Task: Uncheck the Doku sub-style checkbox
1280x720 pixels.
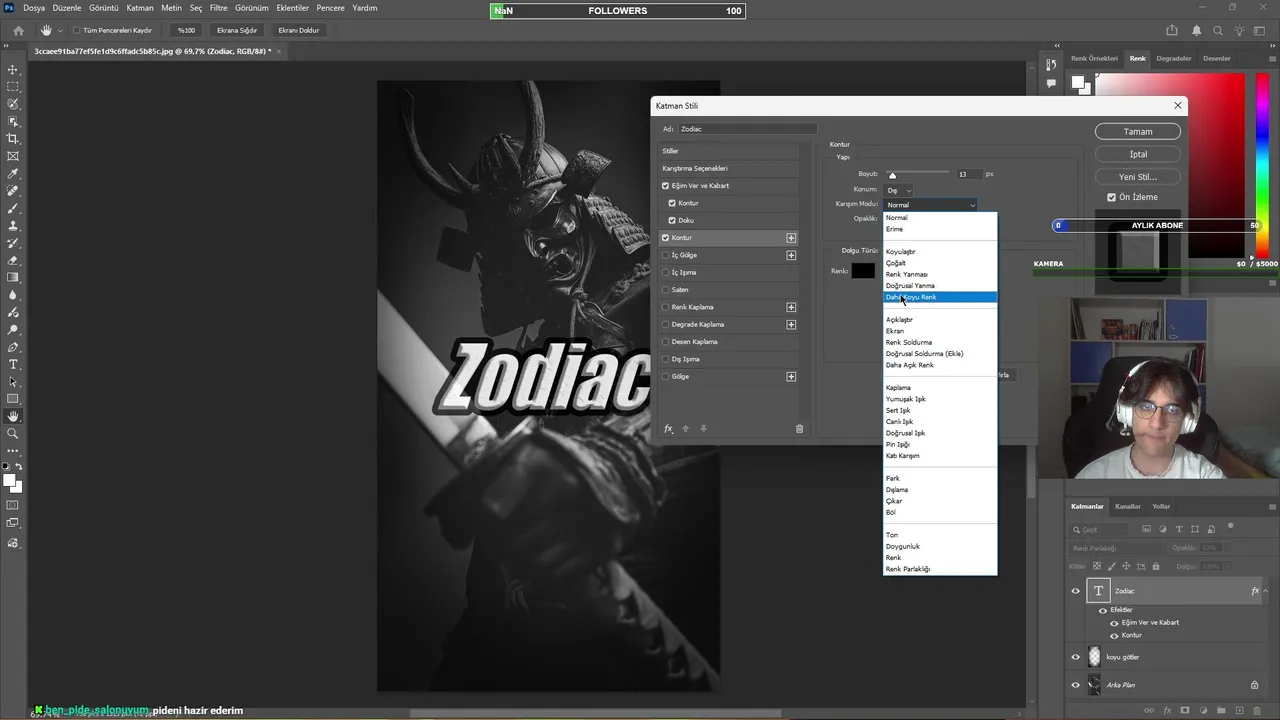Action: tap(672, 220)
